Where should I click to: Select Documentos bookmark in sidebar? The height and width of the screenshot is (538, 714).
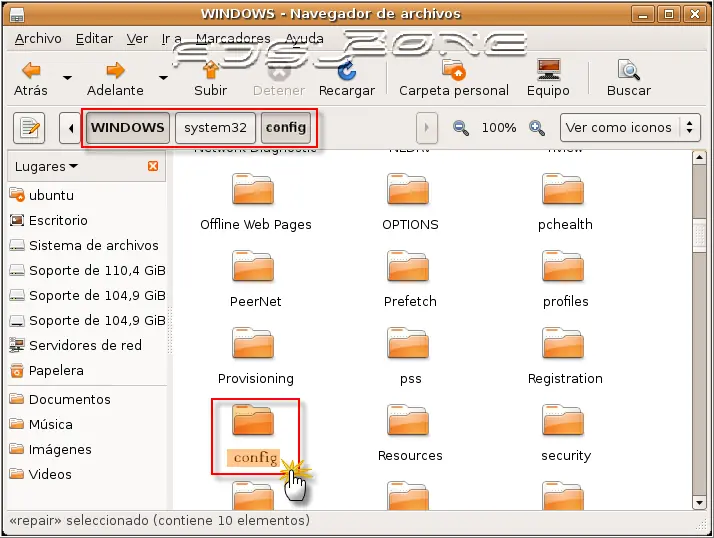[x=87, y=400]
